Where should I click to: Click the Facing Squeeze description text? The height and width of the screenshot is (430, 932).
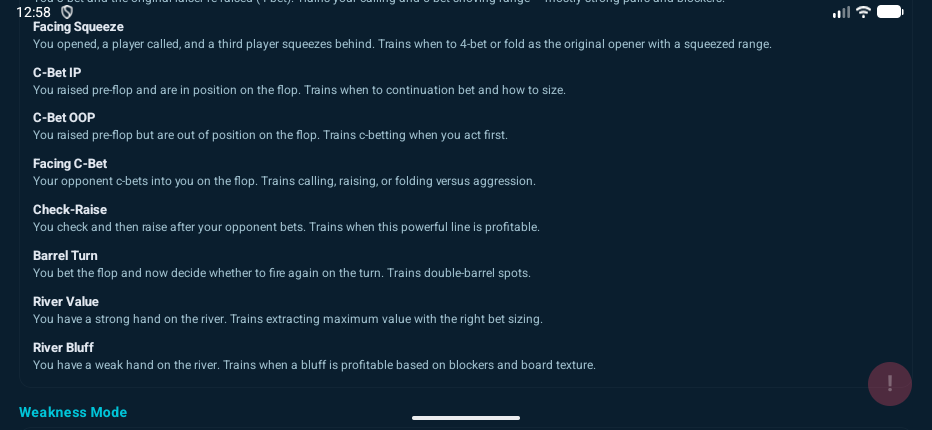pyautogui.click(x=402, y=44)
